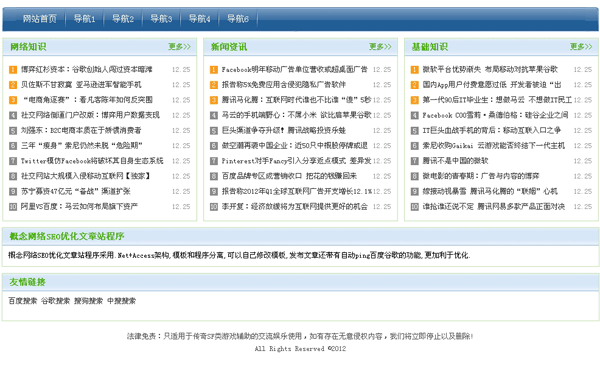Click gray rank badge 4 in 网络知识 list
600x365 pixels.
pos(13,115)
